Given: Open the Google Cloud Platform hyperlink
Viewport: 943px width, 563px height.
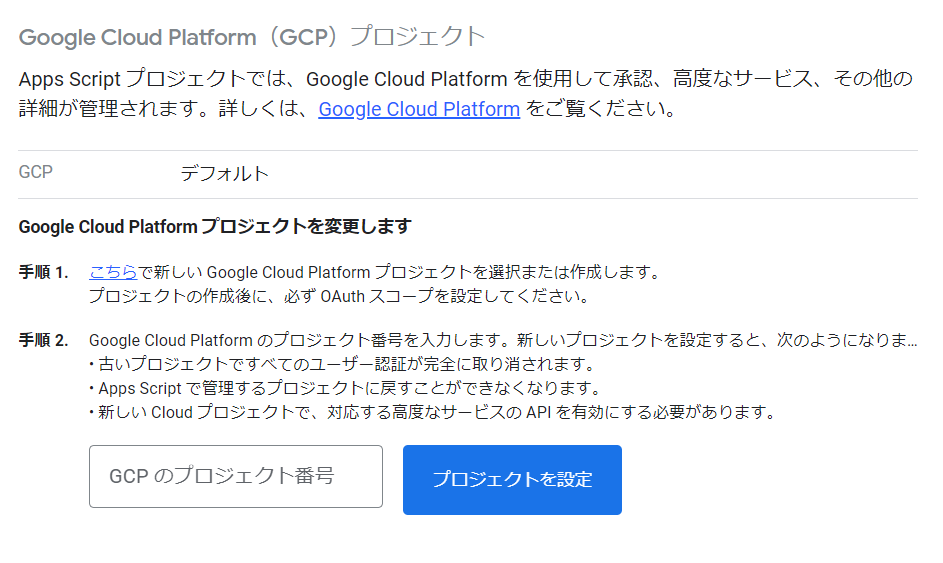Looking at the screenshot, I should pyautogui.click(x=419, y=109).
